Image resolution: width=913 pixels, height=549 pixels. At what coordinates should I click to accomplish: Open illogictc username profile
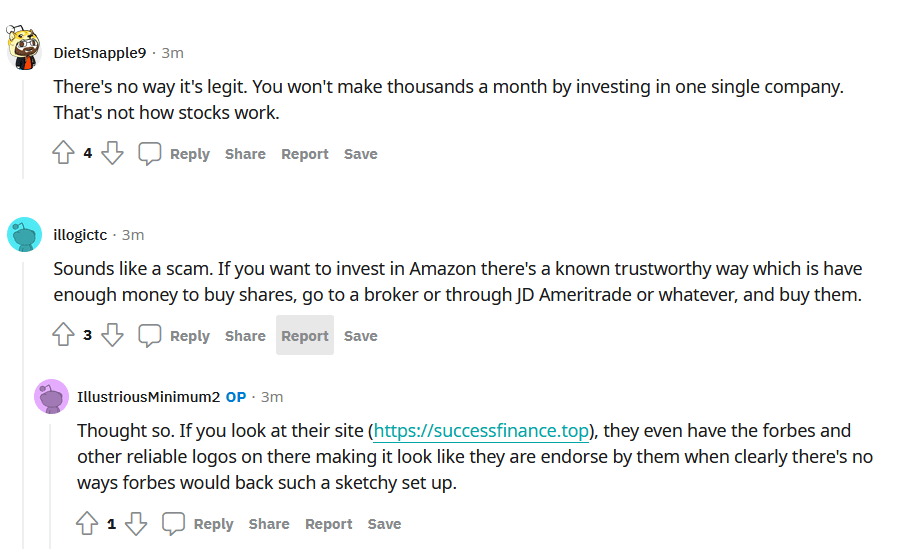pos(80,235)
